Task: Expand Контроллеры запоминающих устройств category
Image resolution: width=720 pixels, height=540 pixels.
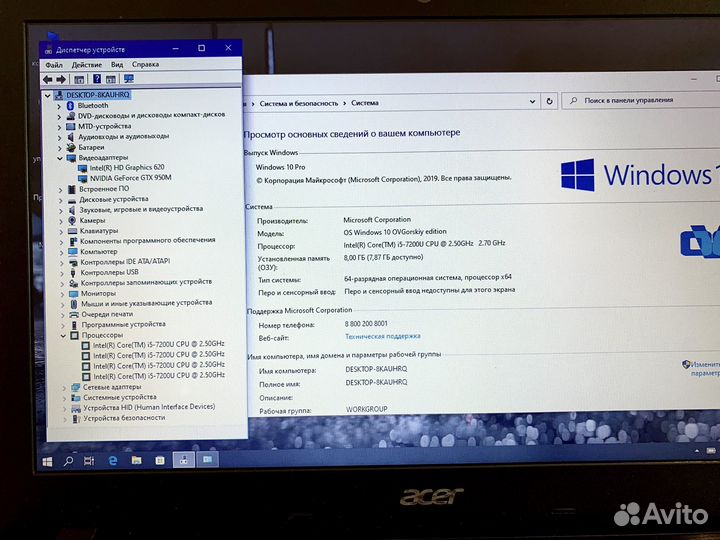Action: click(x=62, y=283)
